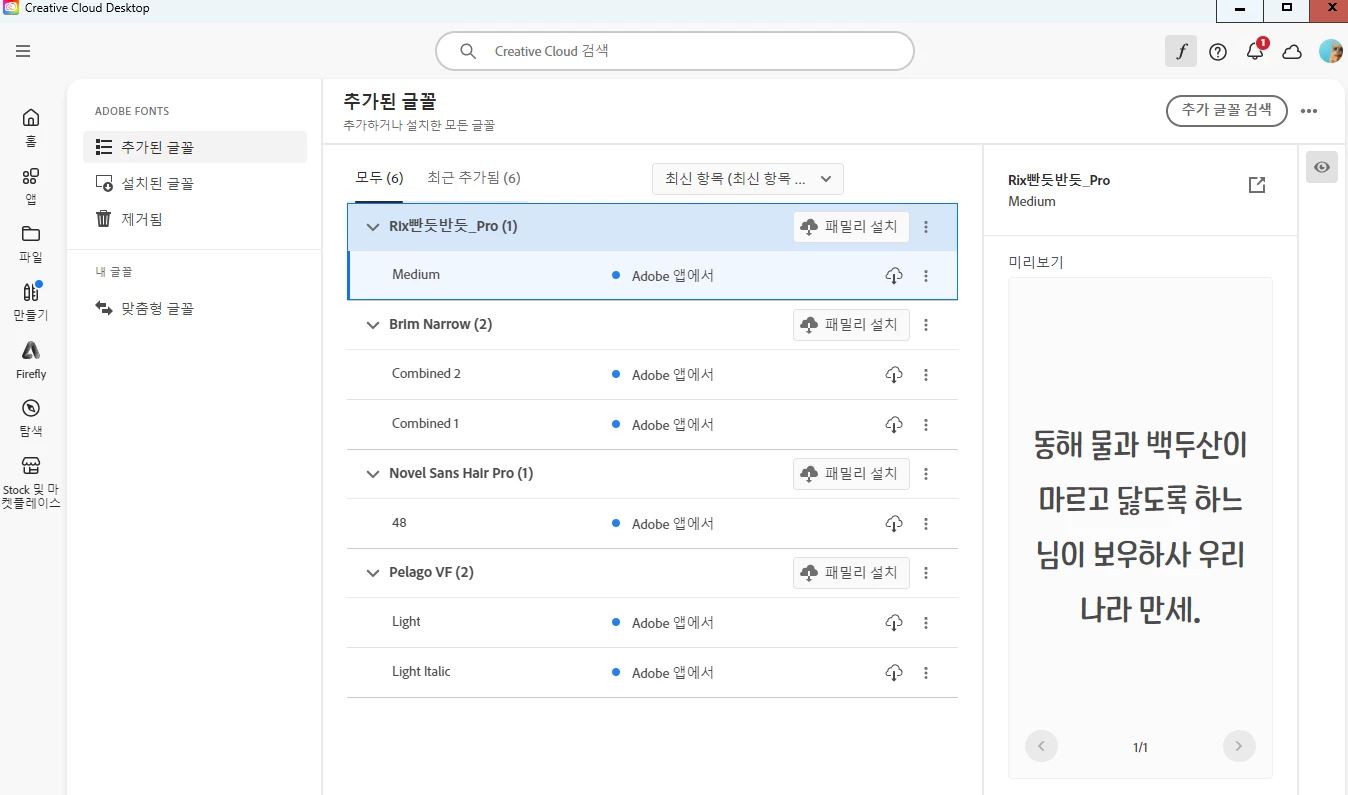The image size is (1348, 795).
Task: Install the Pelago VF family
Action: click(851, 573)
